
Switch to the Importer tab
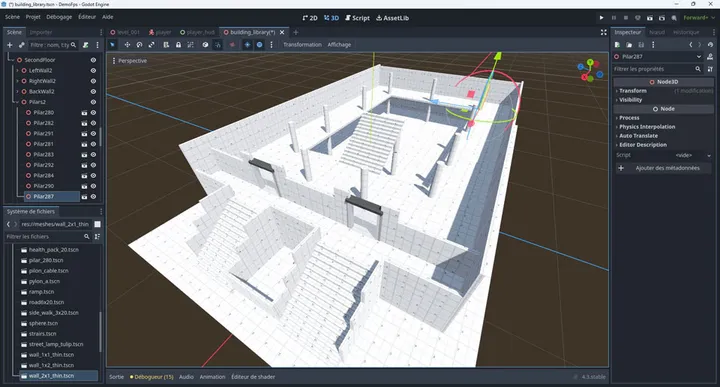click(41, 32)
